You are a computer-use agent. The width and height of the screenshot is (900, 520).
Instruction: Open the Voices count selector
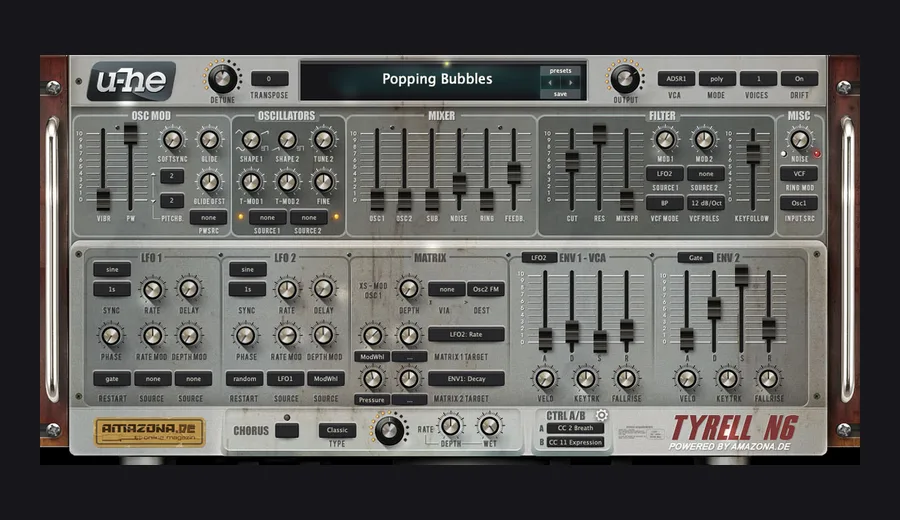[758, 79]
